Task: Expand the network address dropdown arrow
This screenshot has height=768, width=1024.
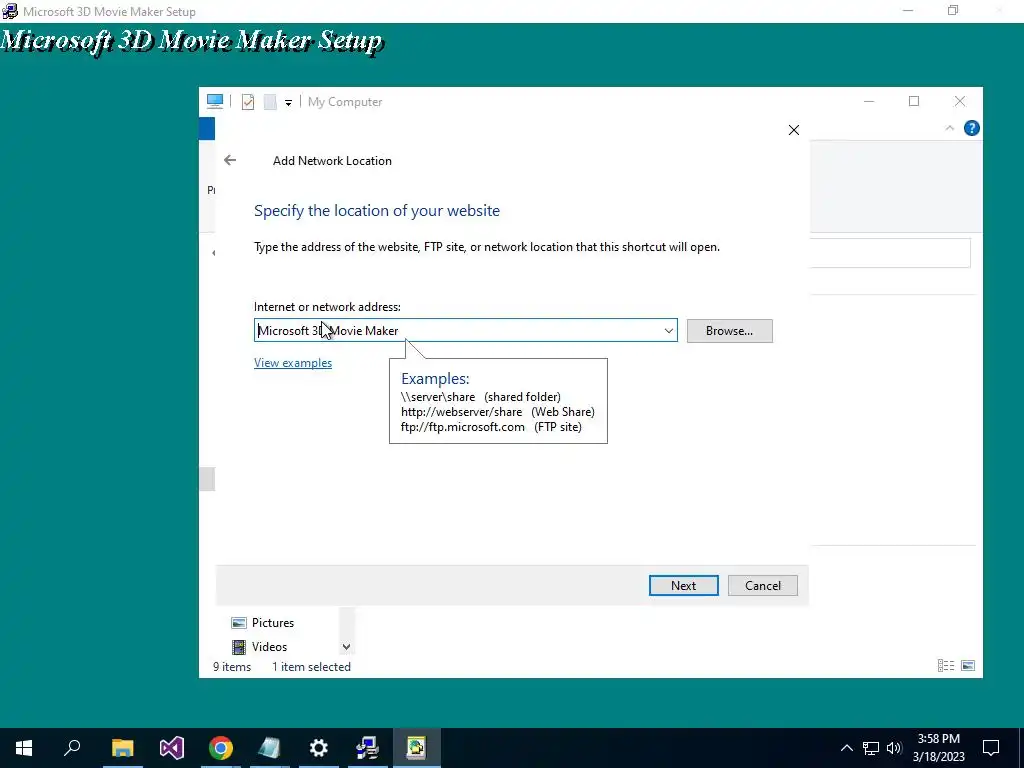Action: [x=669, y=330]
